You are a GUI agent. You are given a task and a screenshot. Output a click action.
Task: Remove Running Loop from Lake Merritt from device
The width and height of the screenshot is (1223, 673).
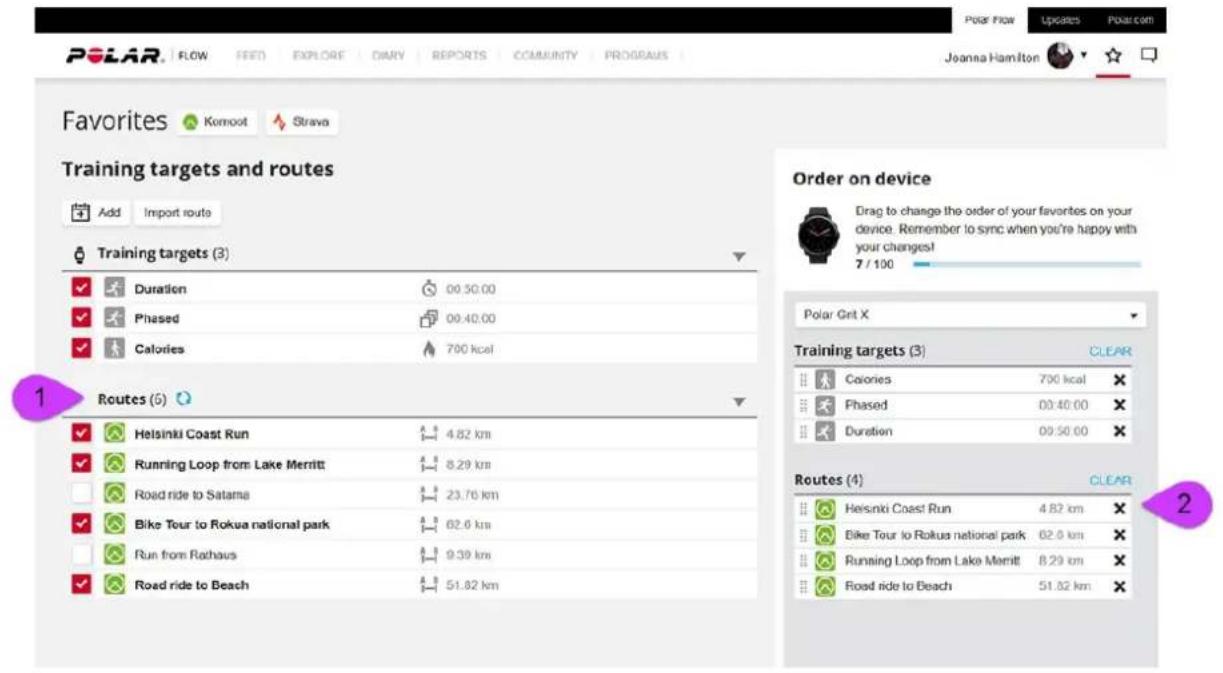click(x=1119, y=561)
